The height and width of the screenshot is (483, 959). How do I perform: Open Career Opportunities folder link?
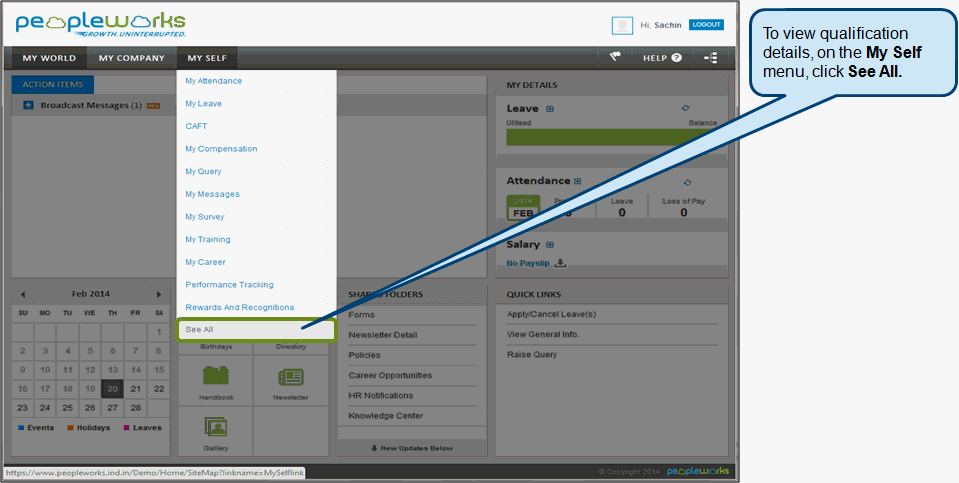tap(390, 375)
